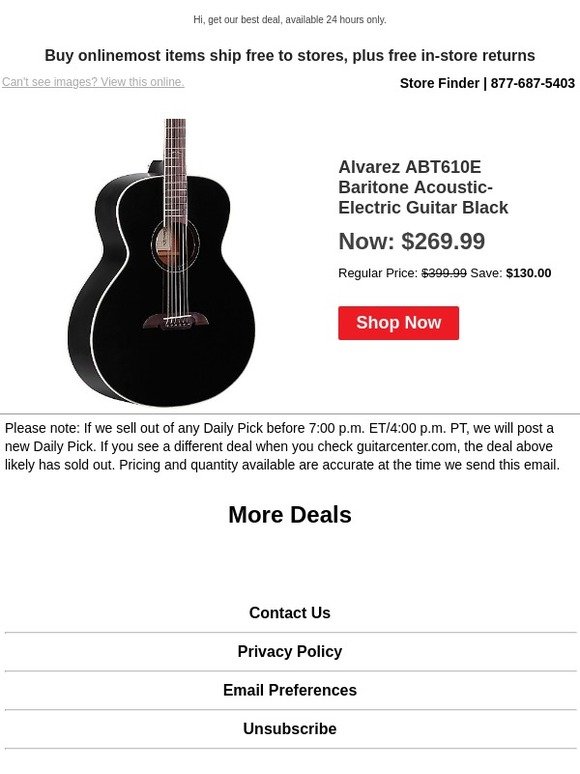Click the red Shop Now button

tap(398, 323)
